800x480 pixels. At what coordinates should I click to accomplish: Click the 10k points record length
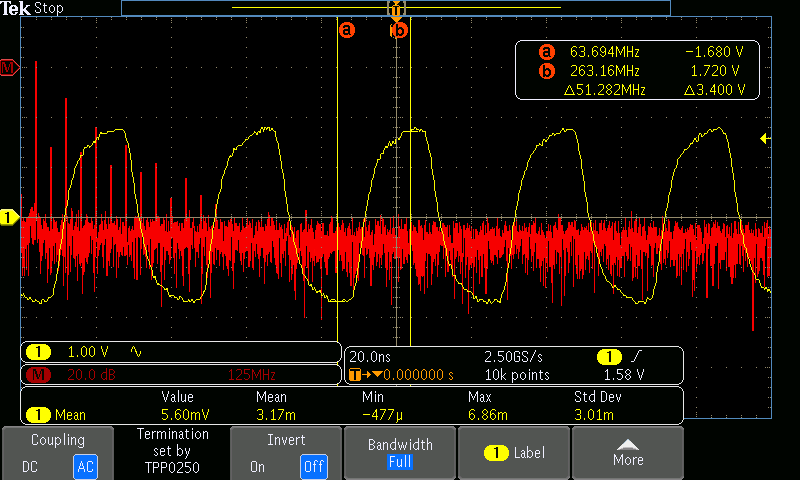coord(517,375)
